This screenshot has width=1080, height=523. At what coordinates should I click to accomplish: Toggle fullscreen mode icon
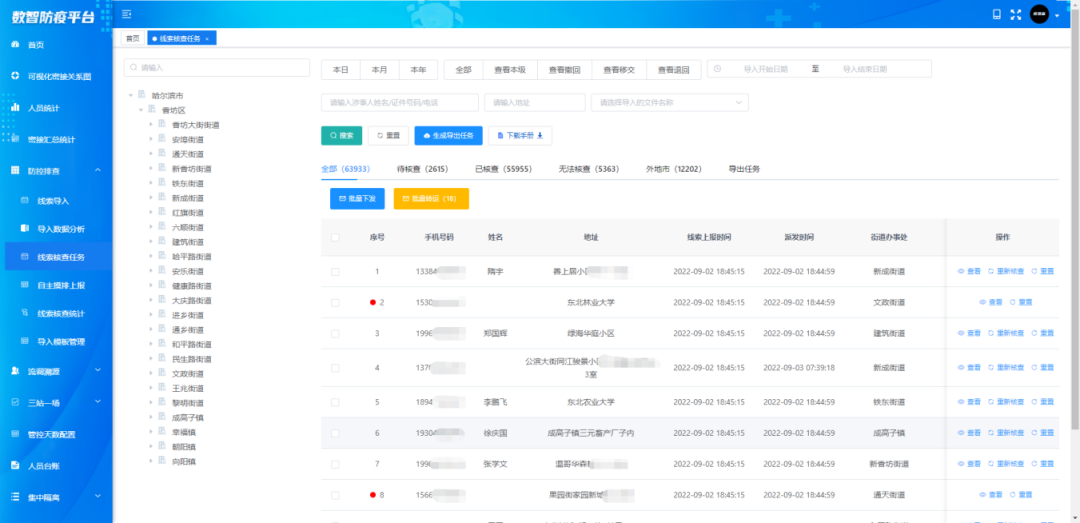[x=1017, y=14]
